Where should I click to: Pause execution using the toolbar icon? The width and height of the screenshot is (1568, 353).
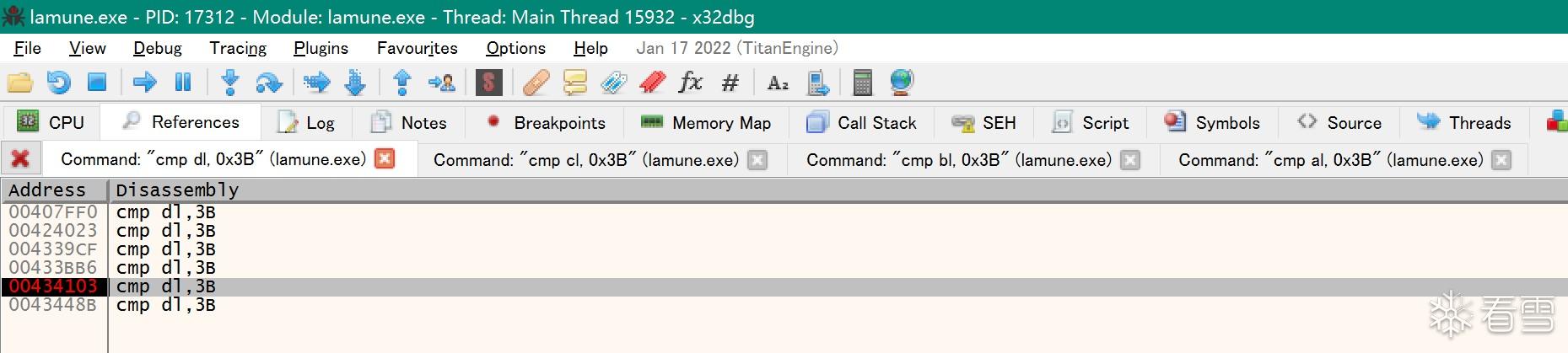tap(183, 83)
